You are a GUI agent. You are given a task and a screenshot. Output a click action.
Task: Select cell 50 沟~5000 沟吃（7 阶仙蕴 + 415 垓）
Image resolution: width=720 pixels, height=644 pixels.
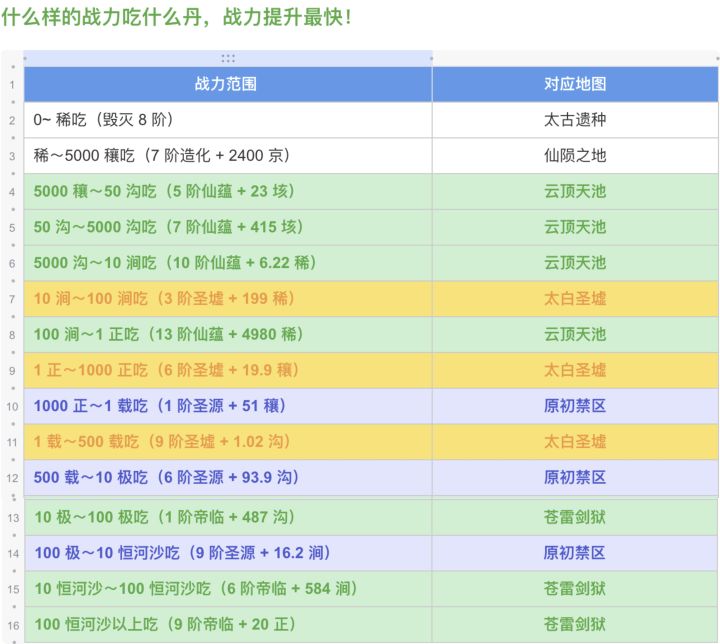228,227
